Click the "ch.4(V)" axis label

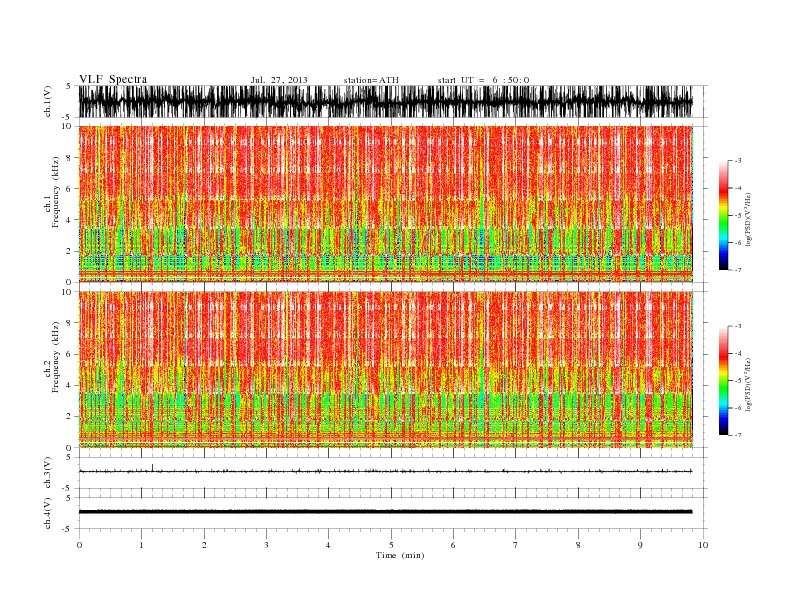pyautogui.click(x=48, y=513)
